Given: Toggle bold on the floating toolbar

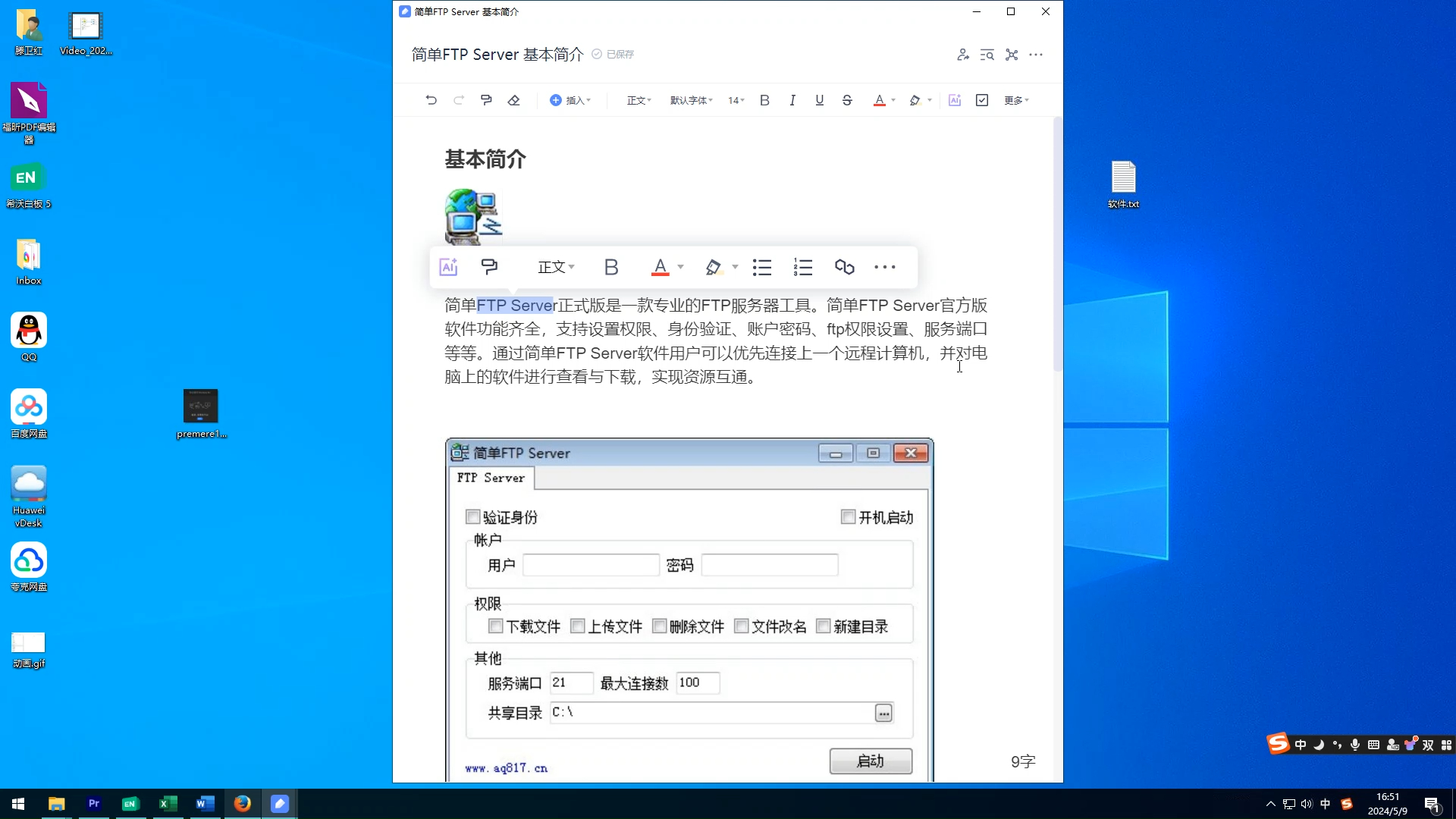Looking at the screenshot, I should (611, 267).
